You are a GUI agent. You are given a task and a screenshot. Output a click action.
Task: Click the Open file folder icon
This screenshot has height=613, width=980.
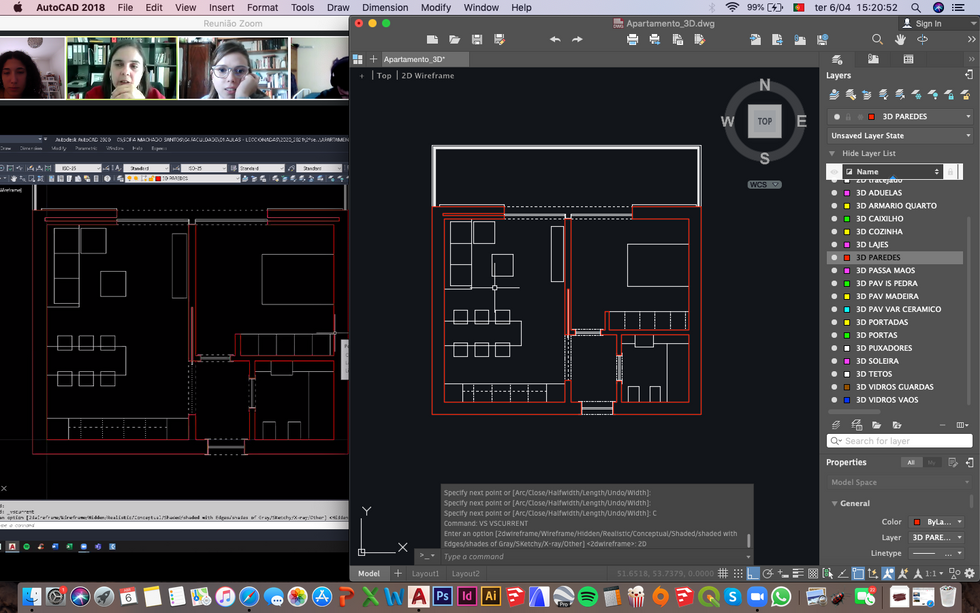click(454, 39)
